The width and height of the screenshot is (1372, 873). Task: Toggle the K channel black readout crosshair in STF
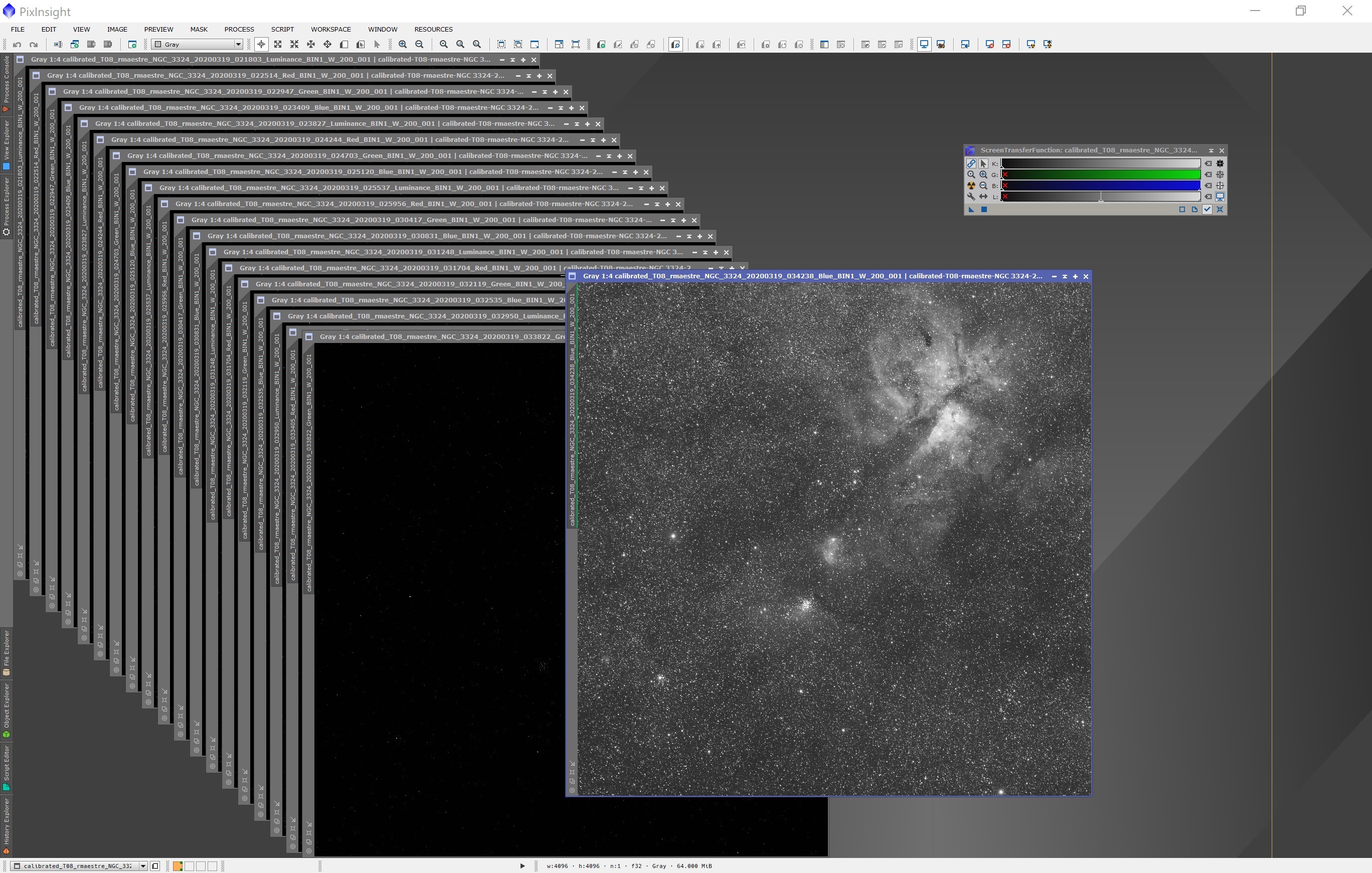1220,163
